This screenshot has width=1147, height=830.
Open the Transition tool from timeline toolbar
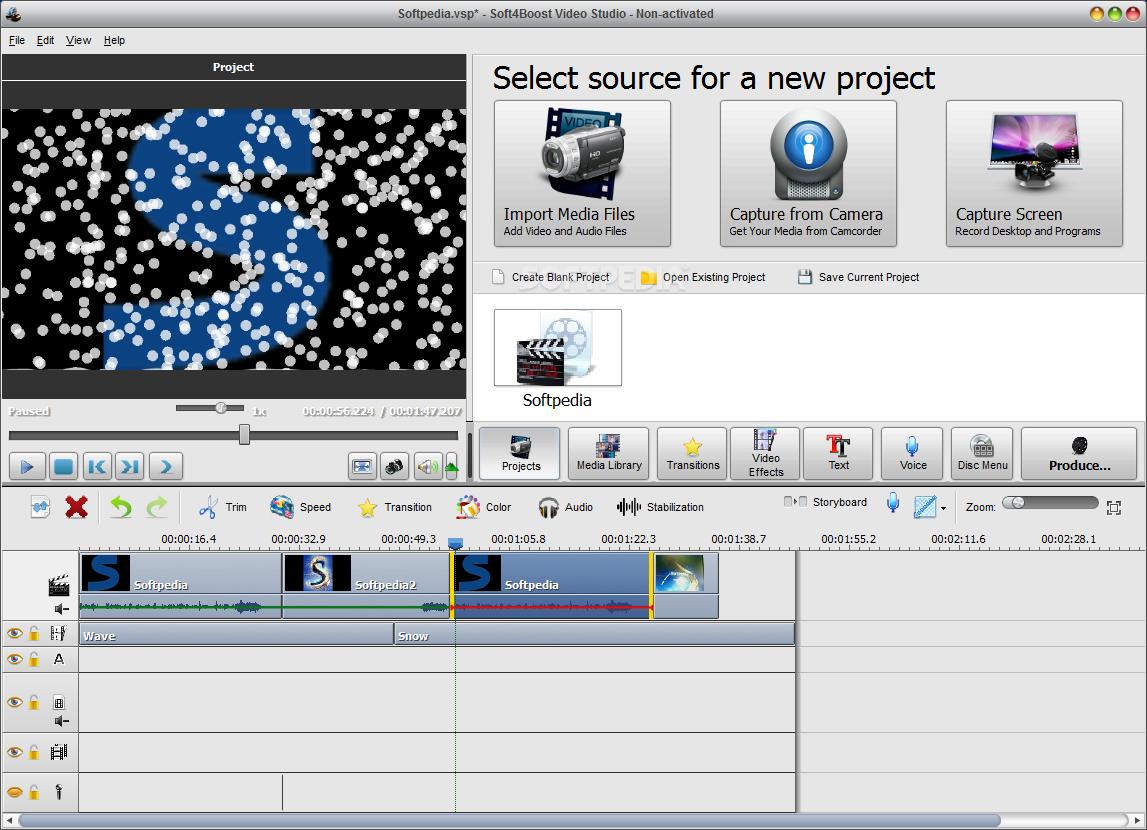[x=394, y=507]
